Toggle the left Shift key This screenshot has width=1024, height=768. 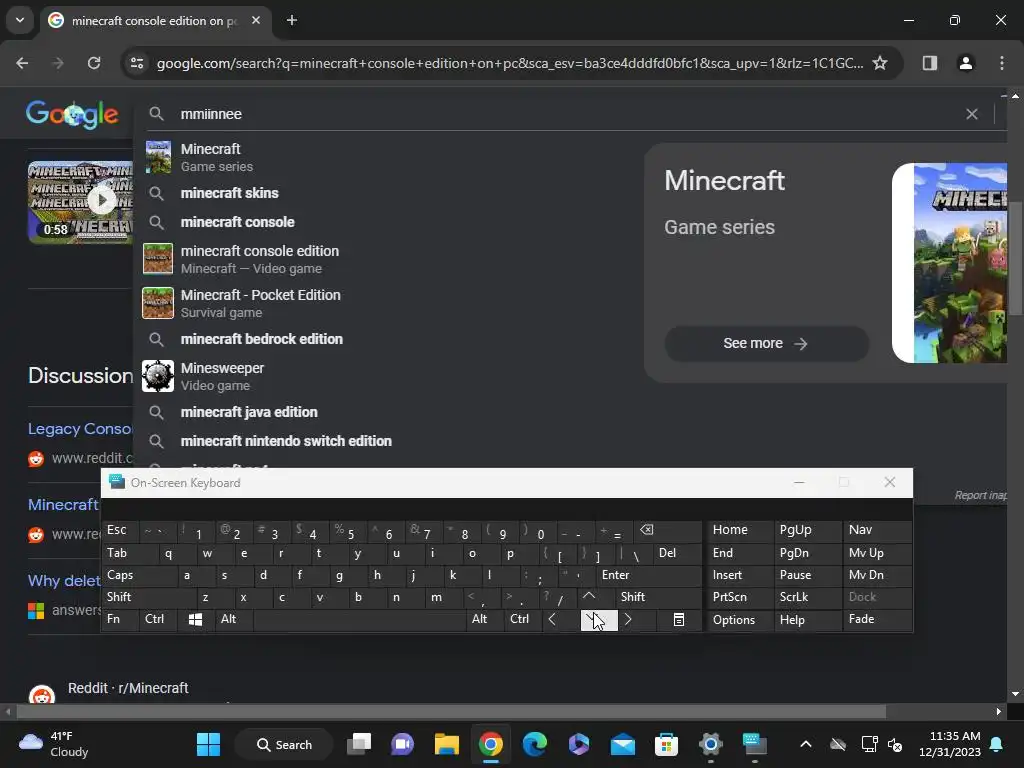tap(150, 598)
